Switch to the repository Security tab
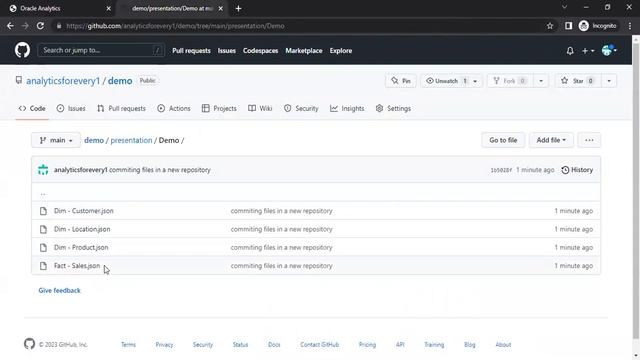This screenshot has width=640, height=360. click(x=301, y=109)
